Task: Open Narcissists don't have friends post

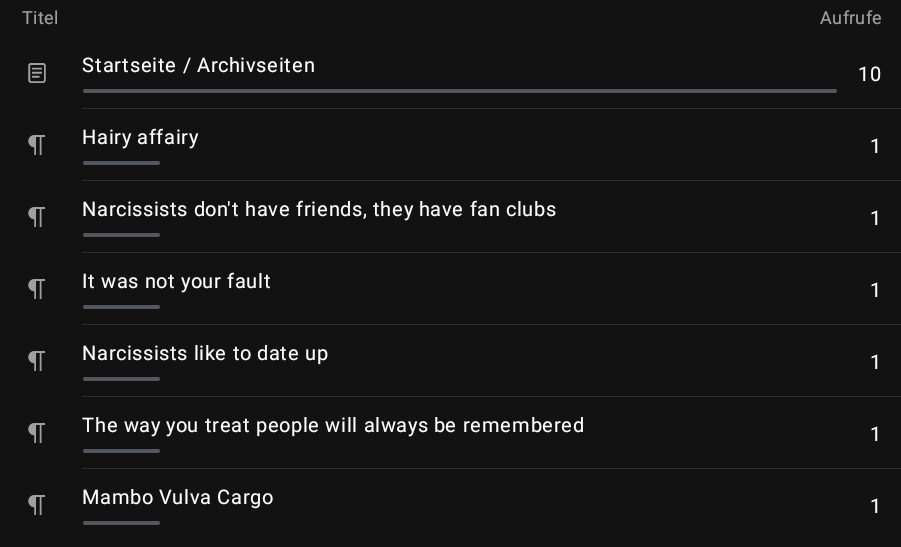Action: coord(319,210)
